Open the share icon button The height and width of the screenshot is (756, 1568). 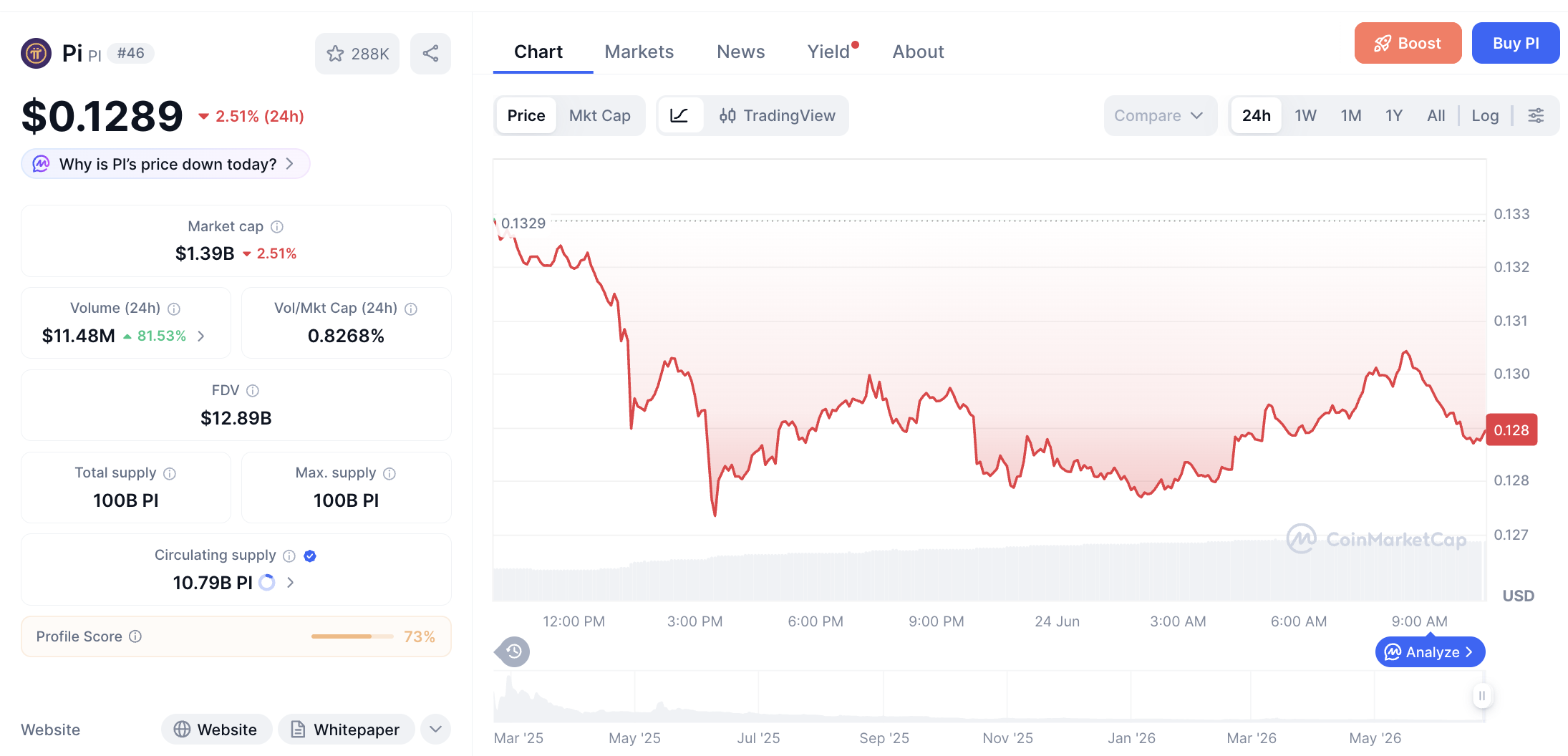430,54
